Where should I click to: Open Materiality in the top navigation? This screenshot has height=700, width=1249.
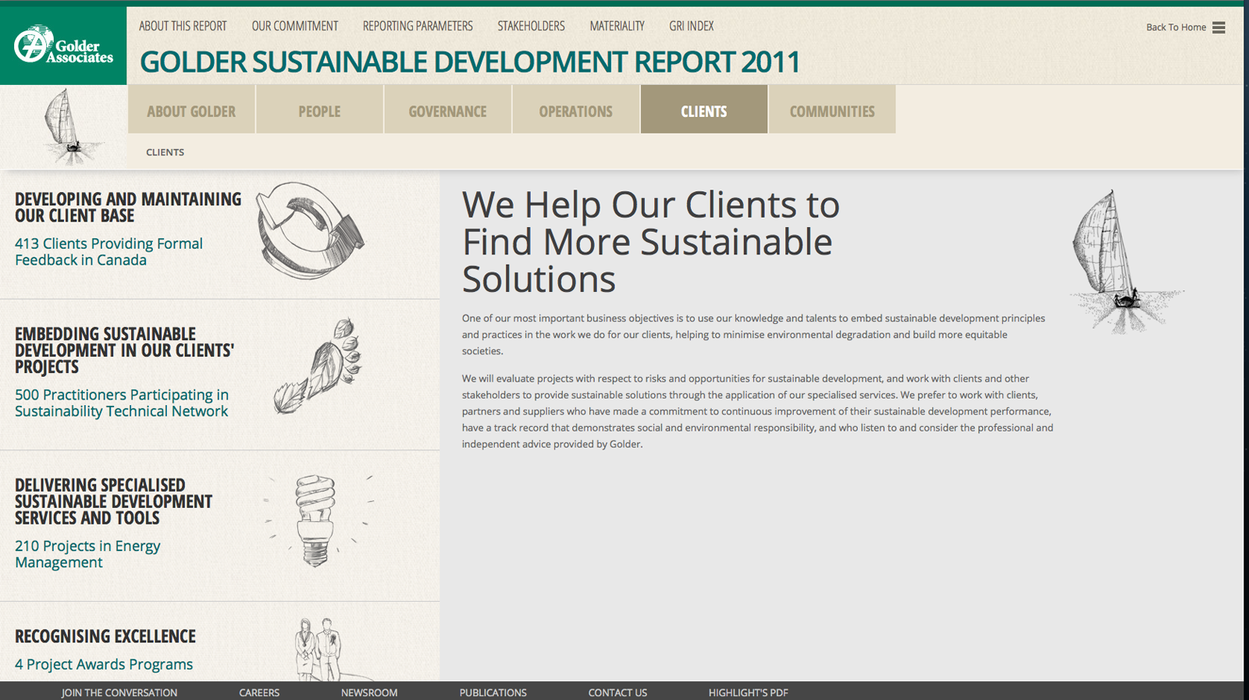617,26
